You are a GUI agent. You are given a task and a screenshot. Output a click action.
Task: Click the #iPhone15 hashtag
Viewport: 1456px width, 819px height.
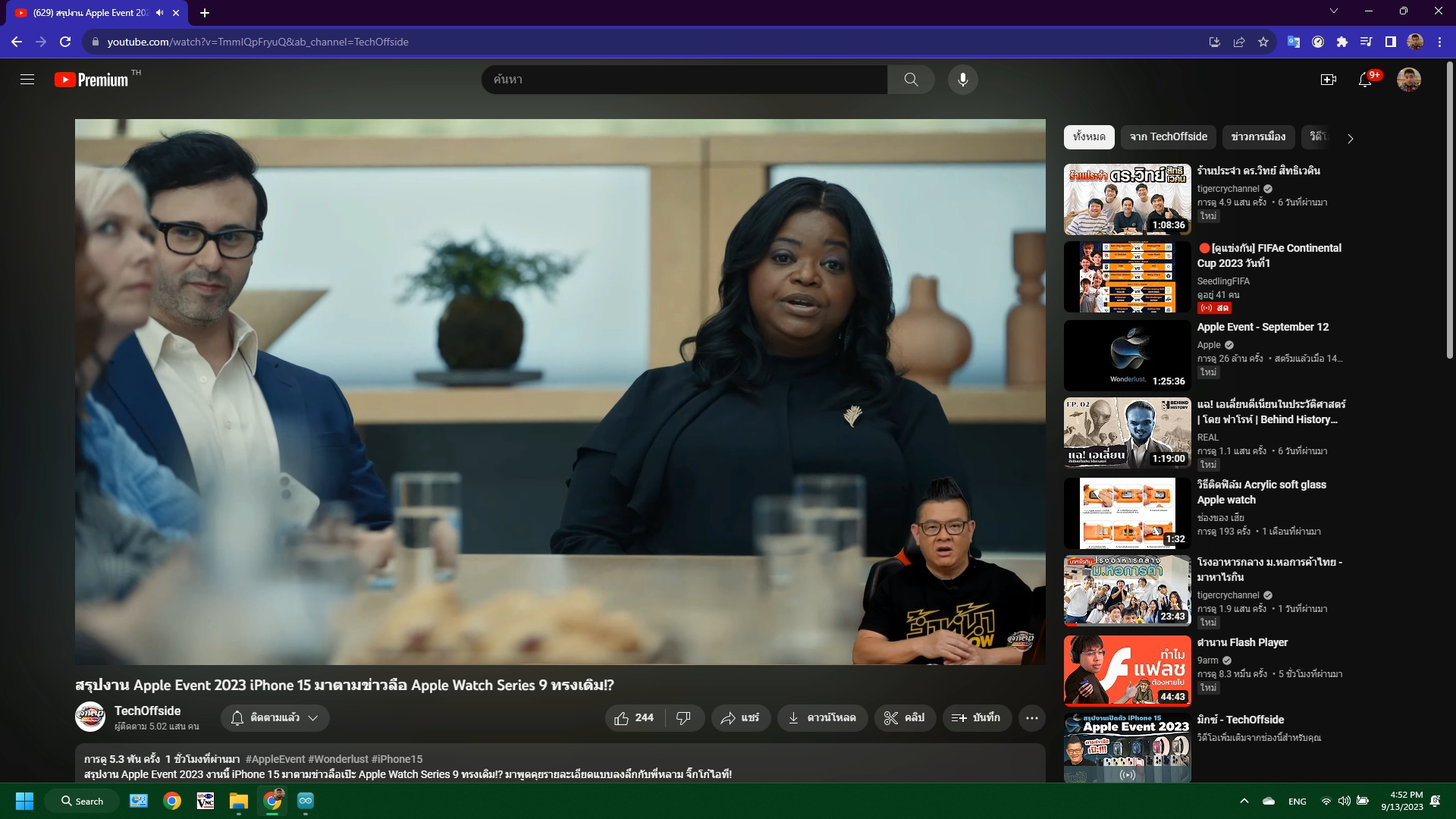pyautogui.click(x=397, y=759)
